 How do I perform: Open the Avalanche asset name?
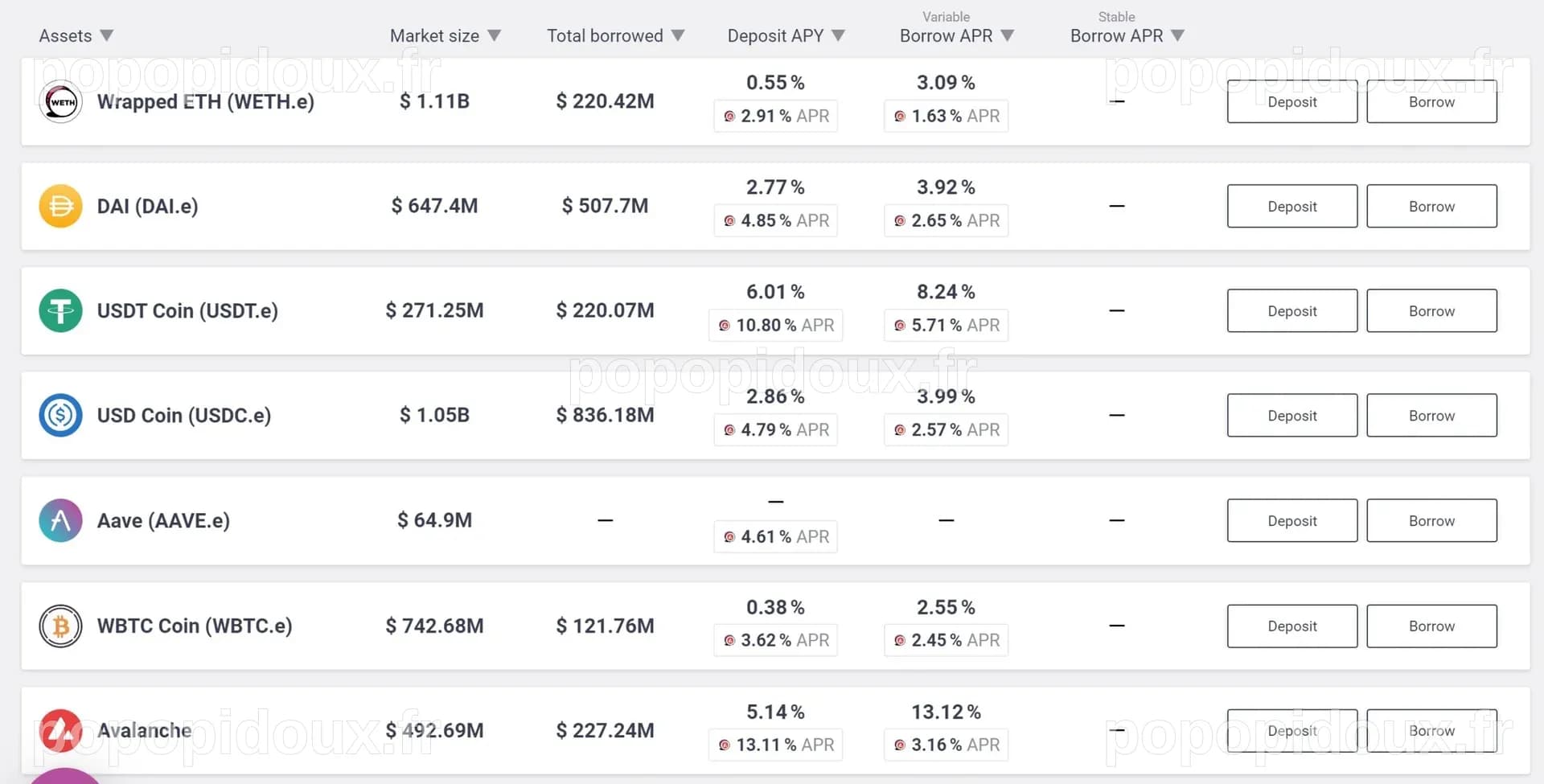tap(145, 730)
